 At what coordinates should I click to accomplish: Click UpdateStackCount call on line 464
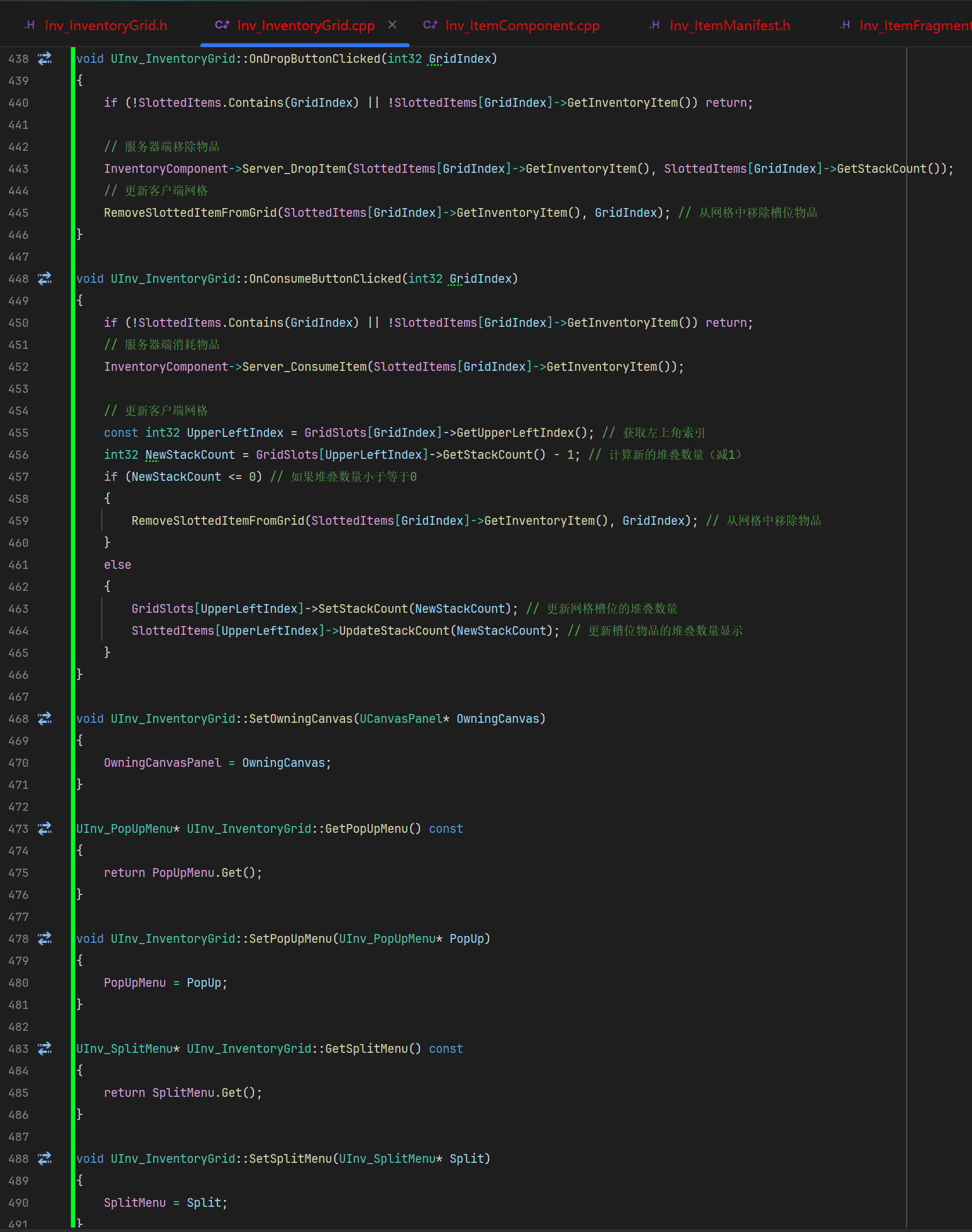395,630
